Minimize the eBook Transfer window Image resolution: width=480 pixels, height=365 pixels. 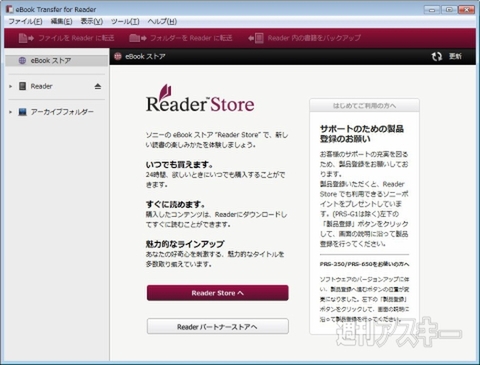pos(432,10)
